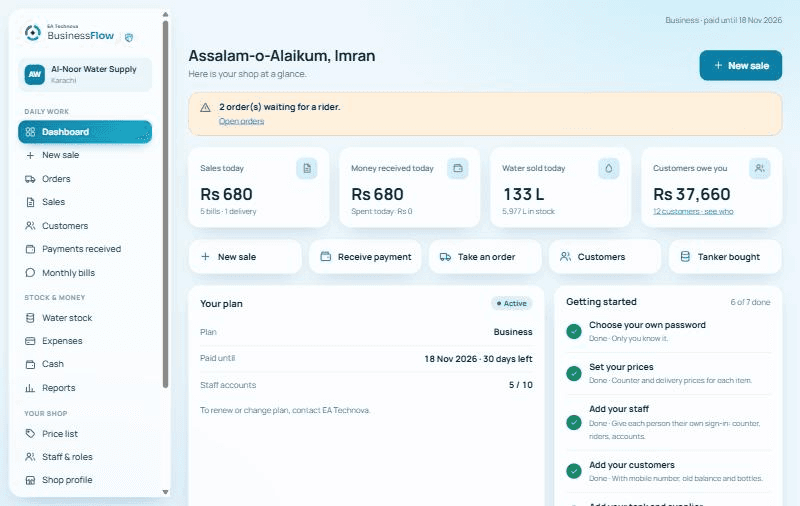Click the 6 of 7 done progress text
Viewport: 800px width, 506px height.
(750, 302)
